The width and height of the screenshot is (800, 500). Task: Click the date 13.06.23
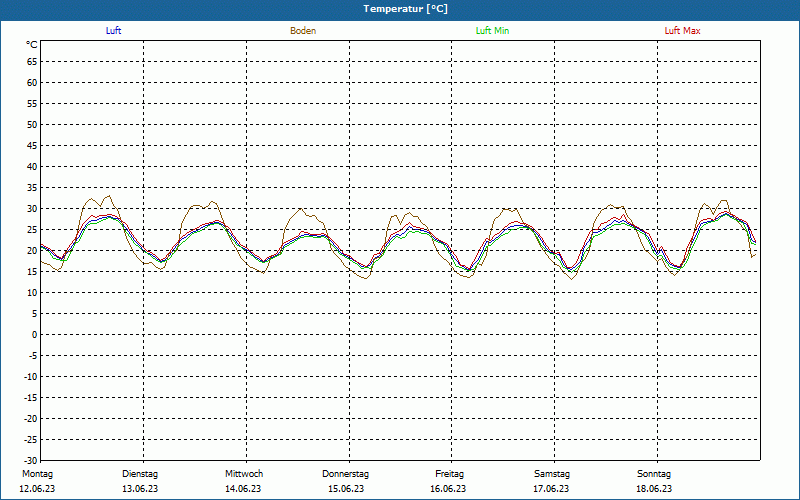click(140, 489)
